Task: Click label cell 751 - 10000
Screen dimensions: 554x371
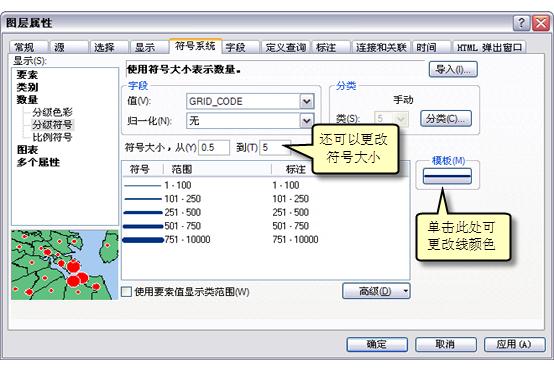Action: click(295, 240)
